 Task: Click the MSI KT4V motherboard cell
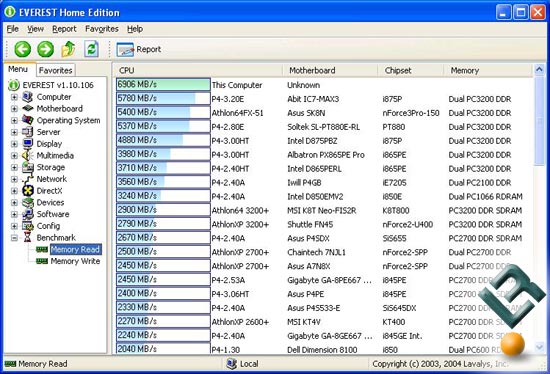[x=304, y=322]
